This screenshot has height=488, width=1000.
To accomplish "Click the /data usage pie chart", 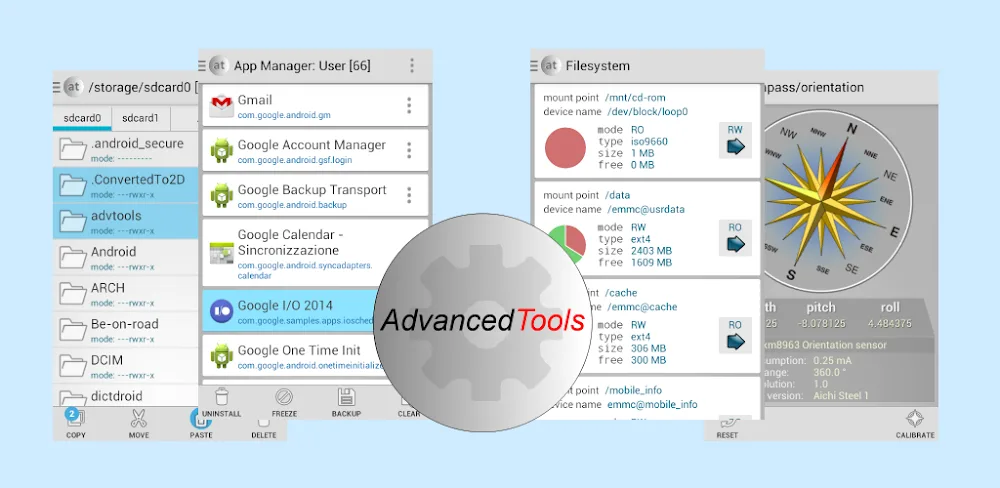I will [x=566, y=244].
